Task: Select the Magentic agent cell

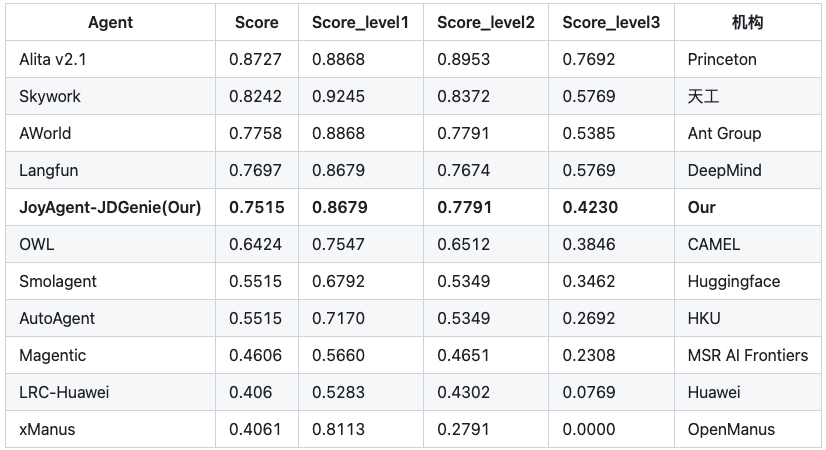Action: [110, 355]
